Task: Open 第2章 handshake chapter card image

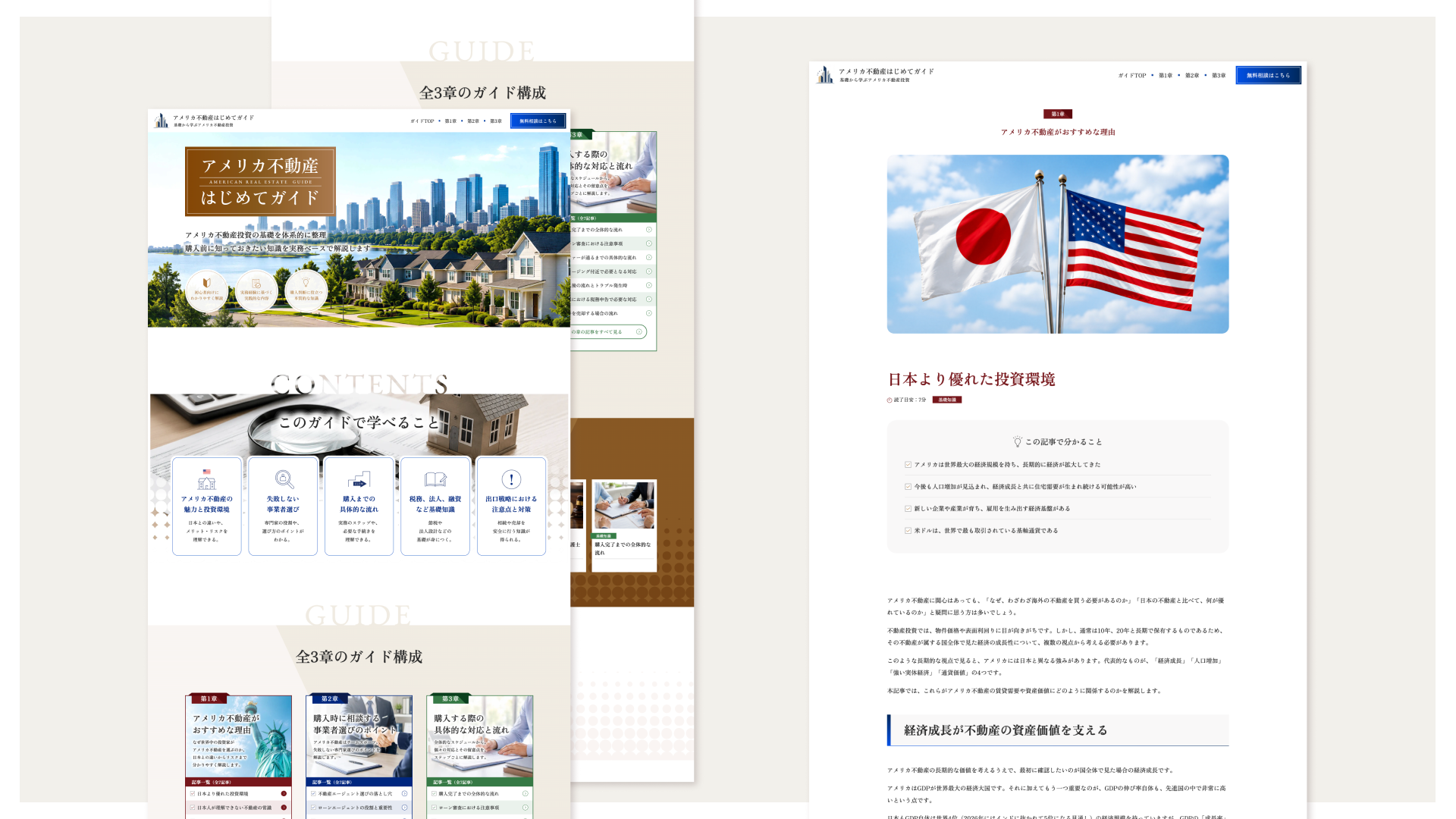Action: [359, 736]
